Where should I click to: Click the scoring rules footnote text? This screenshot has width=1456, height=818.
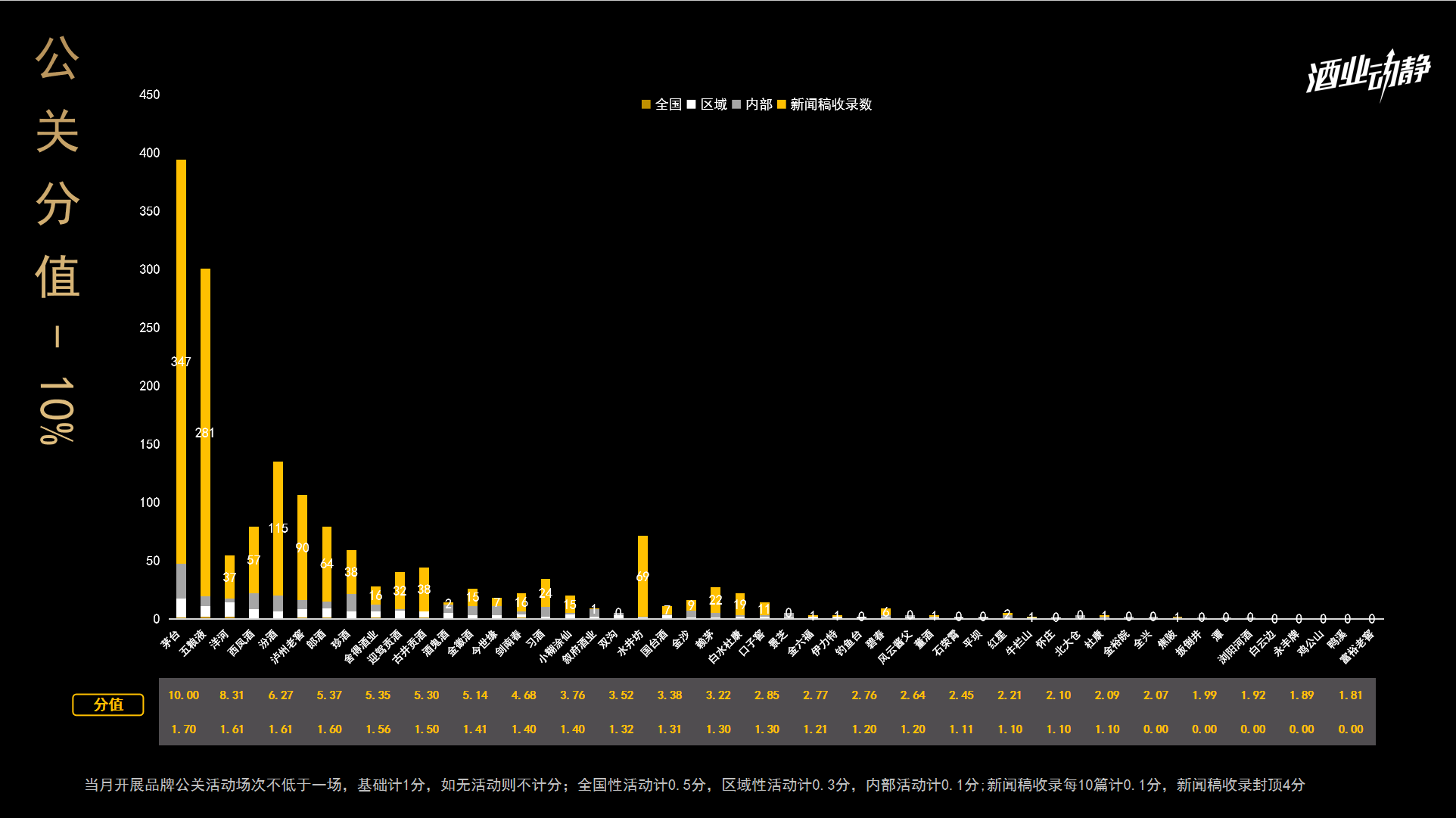point(695,785)
